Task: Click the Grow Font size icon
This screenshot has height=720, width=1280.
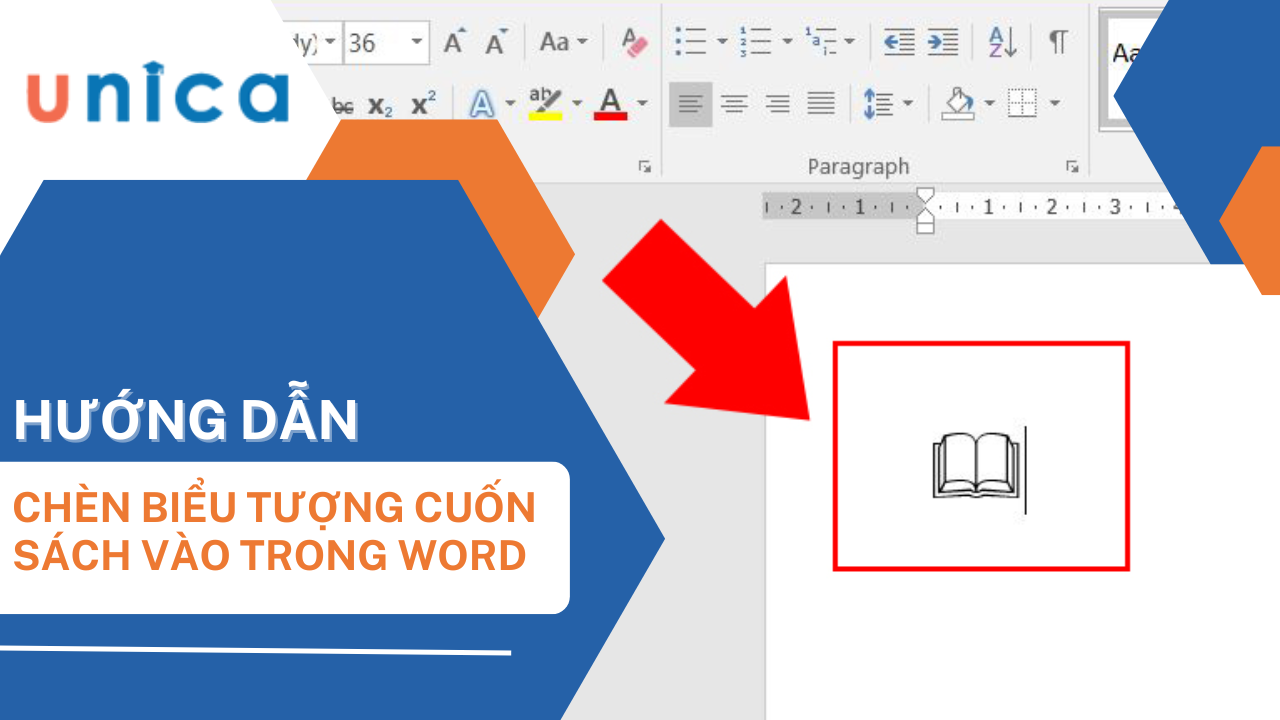Action: click(455, 42)
